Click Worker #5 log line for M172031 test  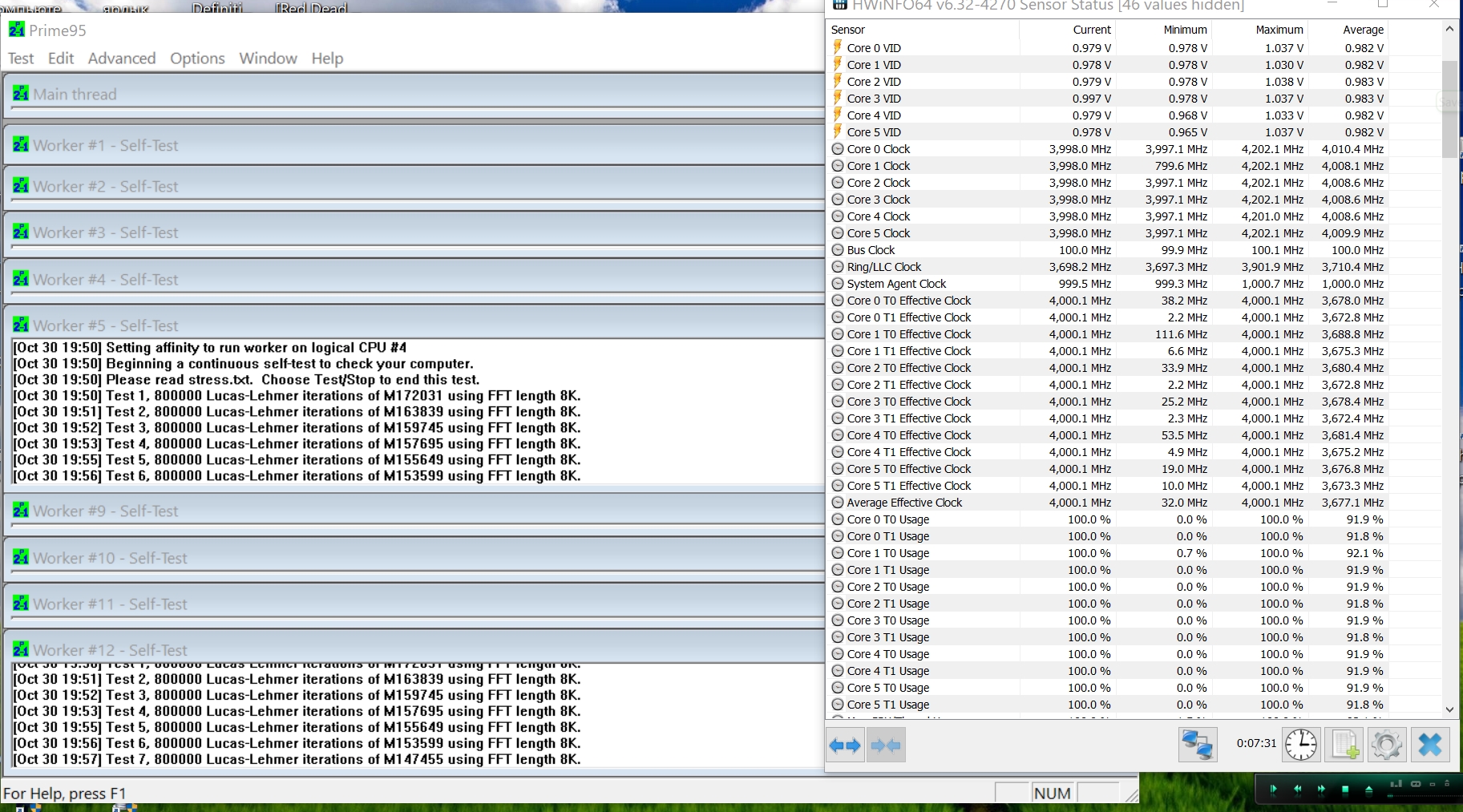(x=297, y=396)
